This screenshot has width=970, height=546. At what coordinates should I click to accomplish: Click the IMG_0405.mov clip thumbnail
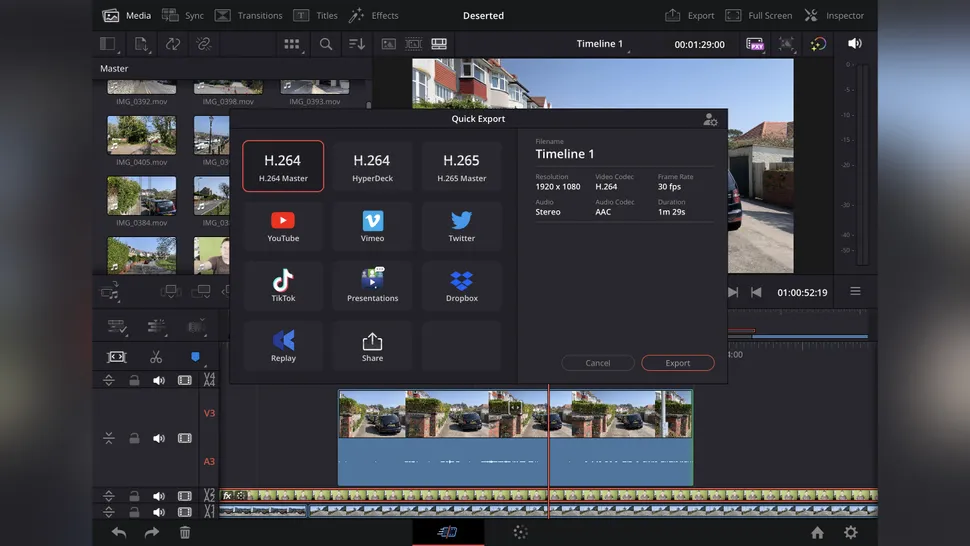pos(141,136)
